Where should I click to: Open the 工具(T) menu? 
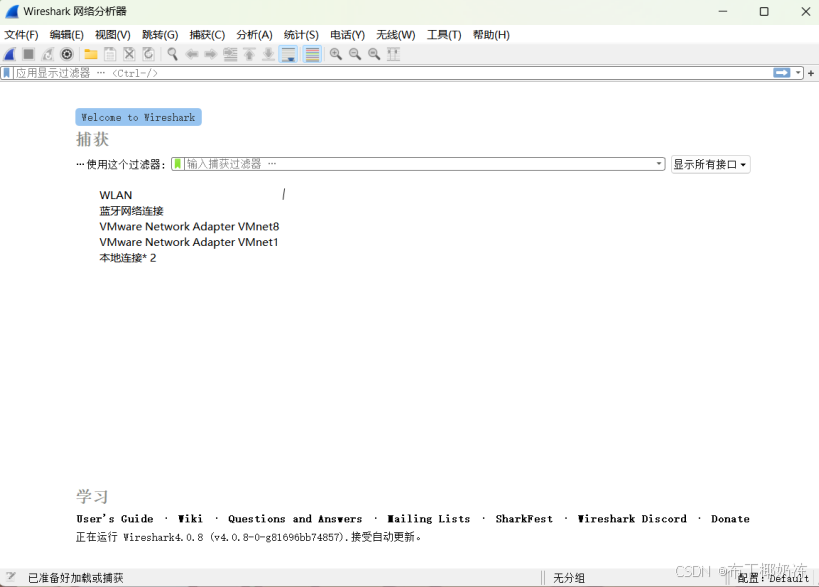coord(444,35)
